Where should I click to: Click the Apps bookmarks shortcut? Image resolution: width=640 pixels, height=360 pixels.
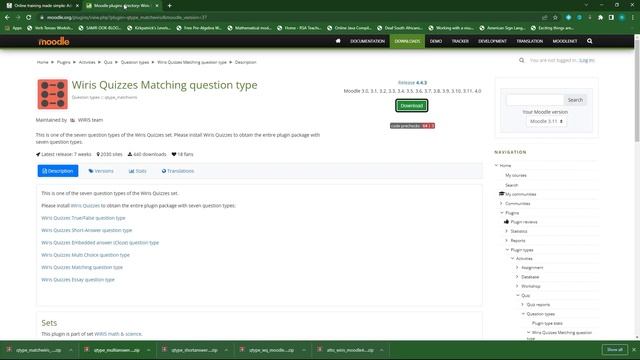(x=13, y=28)
